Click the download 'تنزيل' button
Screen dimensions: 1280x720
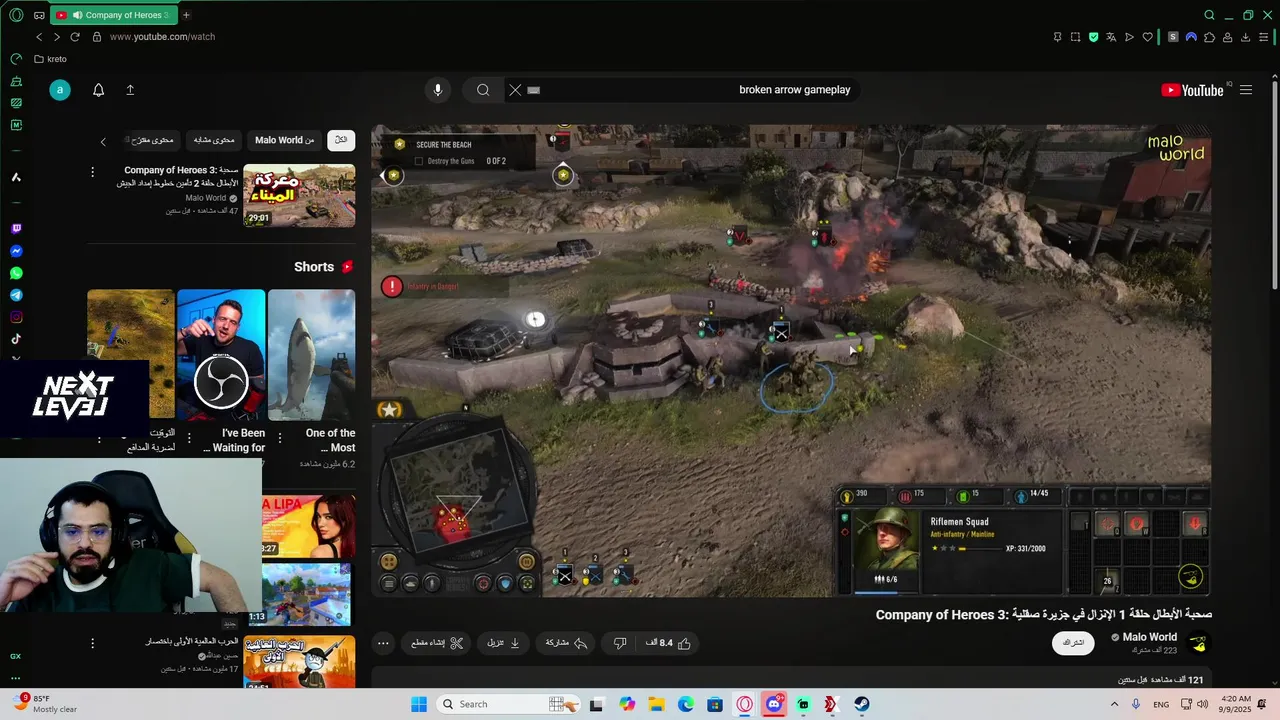[x=503, y=643]
